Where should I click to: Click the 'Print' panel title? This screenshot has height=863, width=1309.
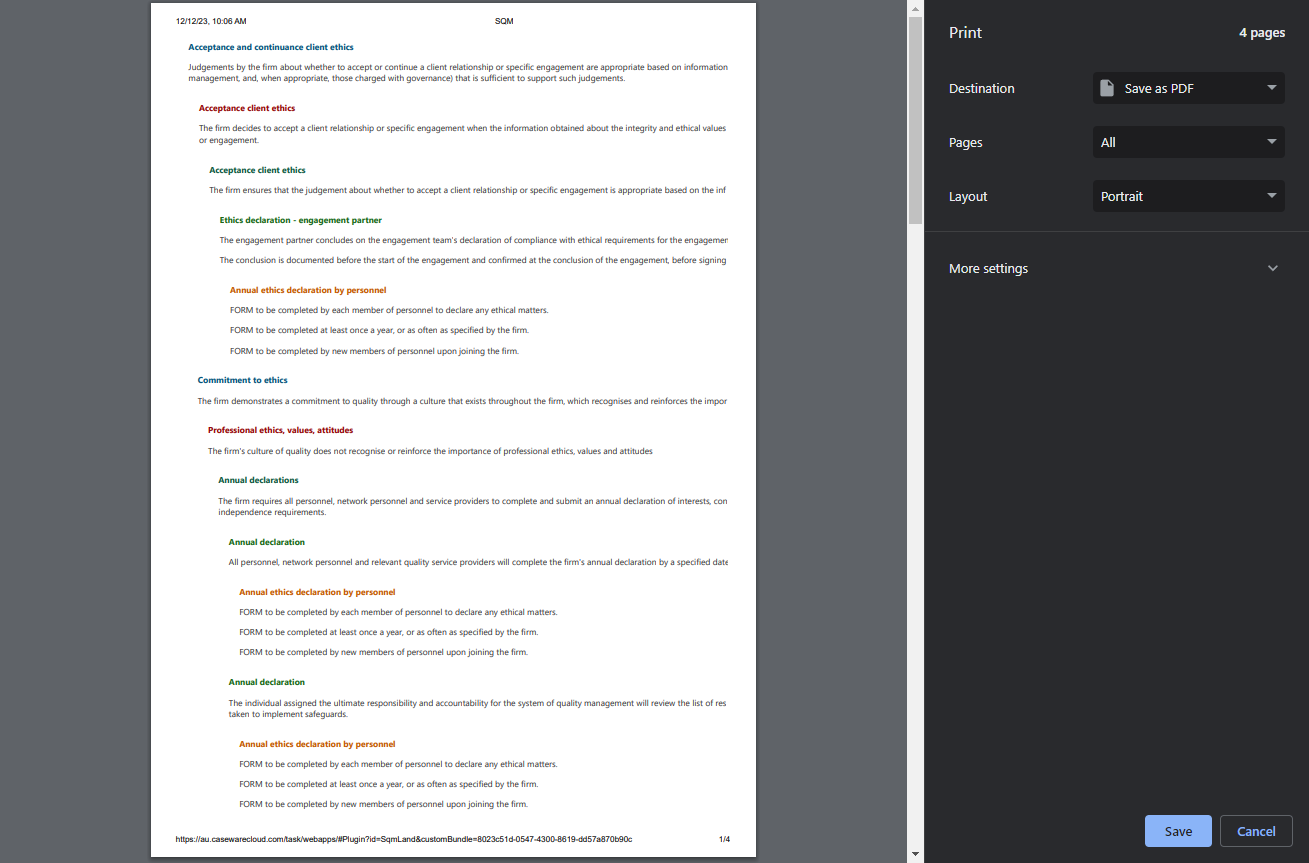(965, 33)
